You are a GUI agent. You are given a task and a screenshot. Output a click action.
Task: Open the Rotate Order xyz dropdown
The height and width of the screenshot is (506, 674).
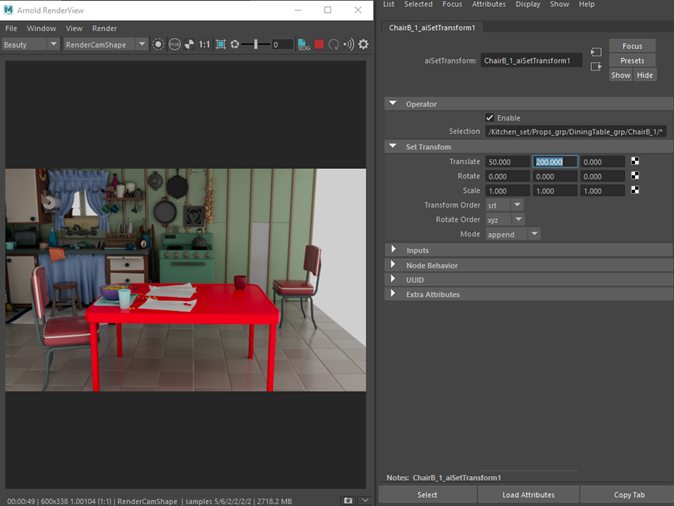pos(505,220)
